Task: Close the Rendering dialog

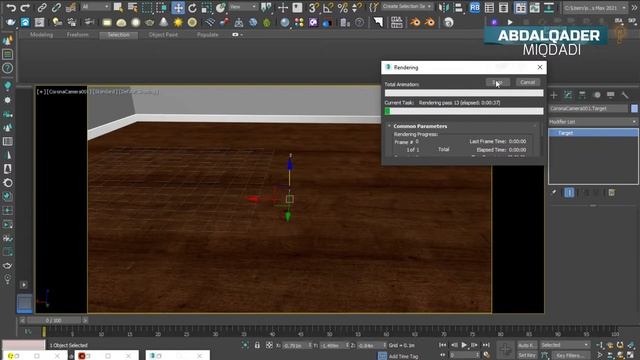Action: point(540,67)
